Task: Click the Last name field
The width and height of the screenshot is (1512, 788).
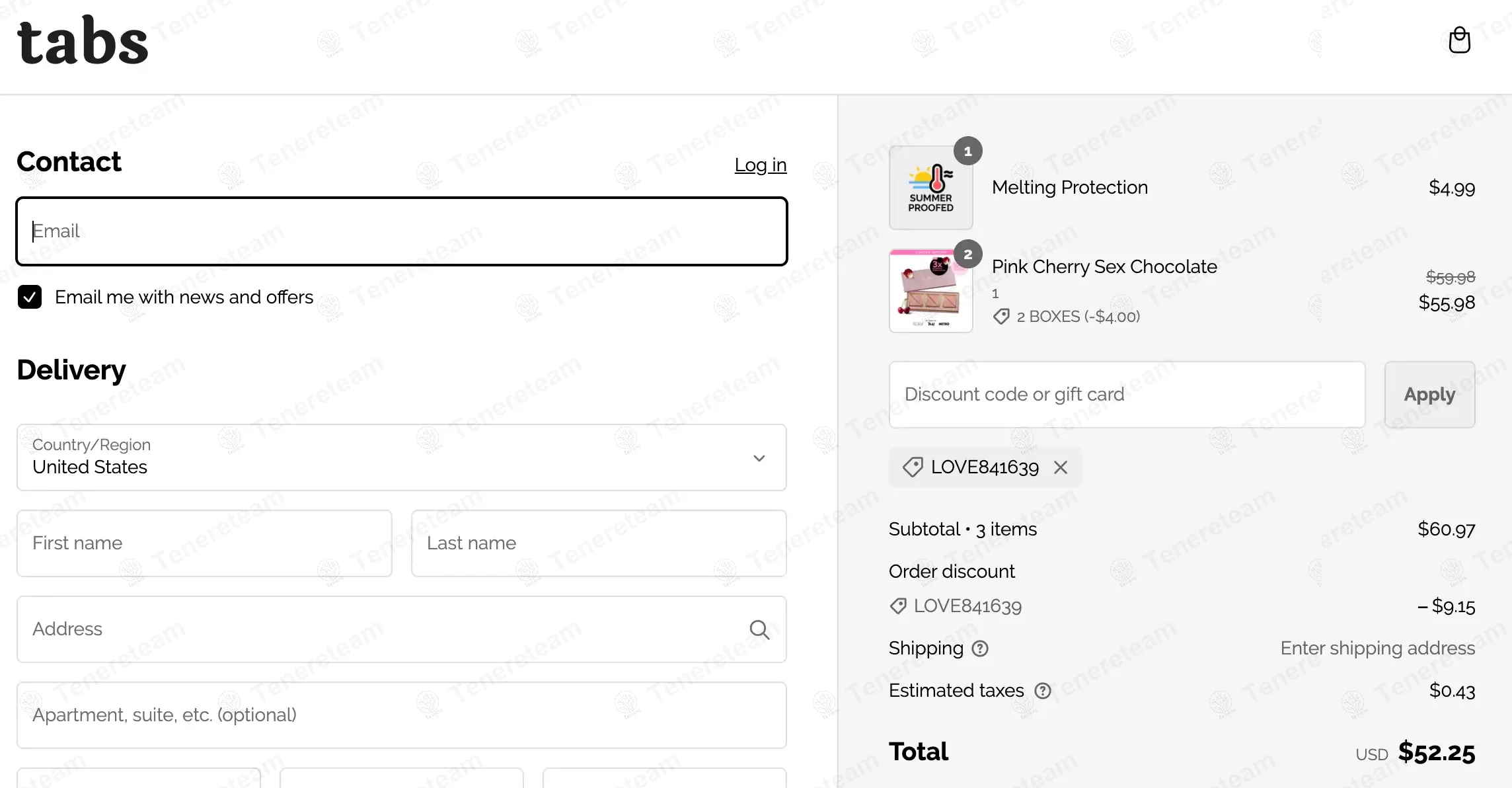Action: (599, 543)
